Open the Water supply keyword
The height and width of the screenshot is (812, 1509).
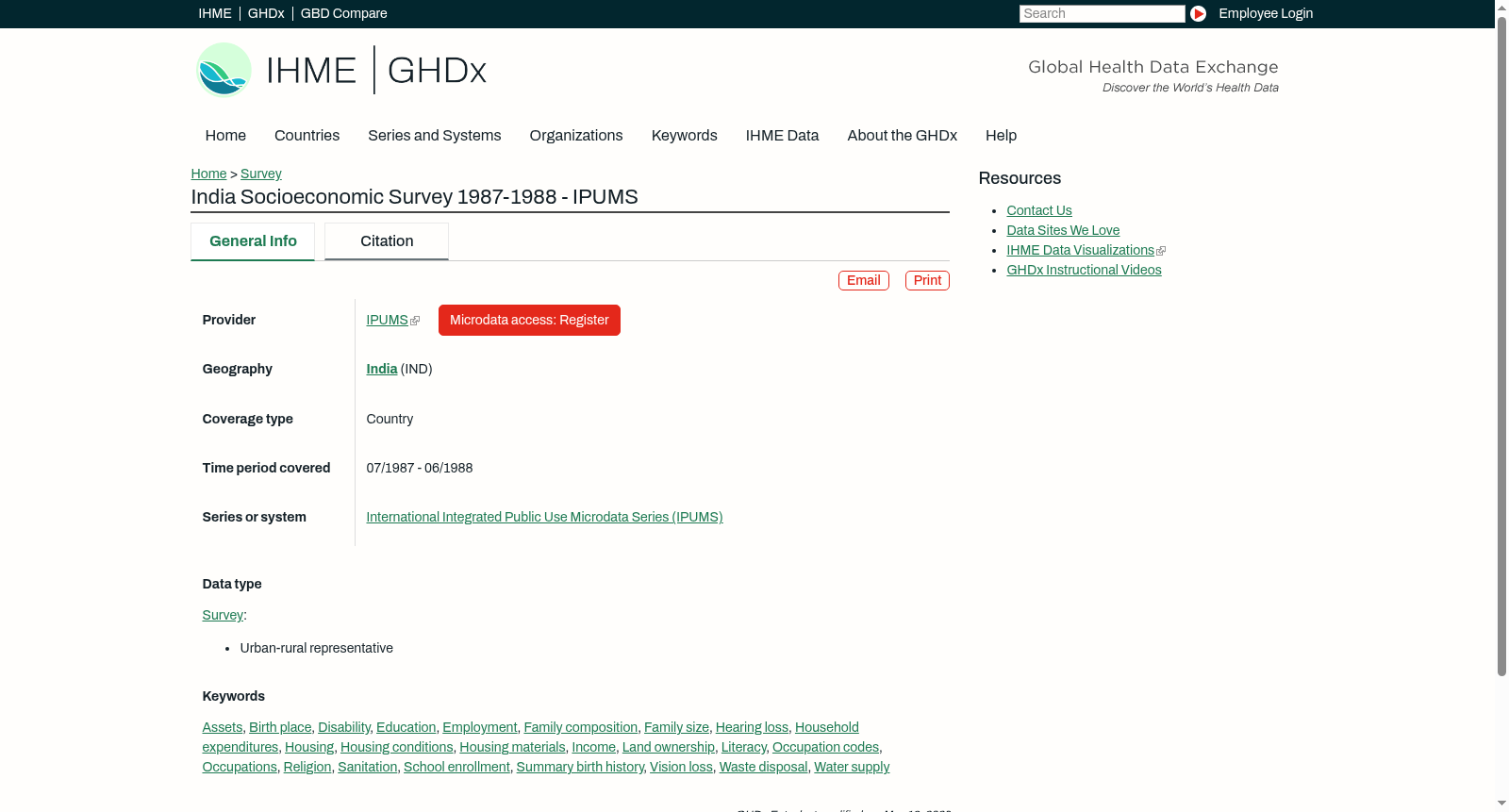[852, 767]
